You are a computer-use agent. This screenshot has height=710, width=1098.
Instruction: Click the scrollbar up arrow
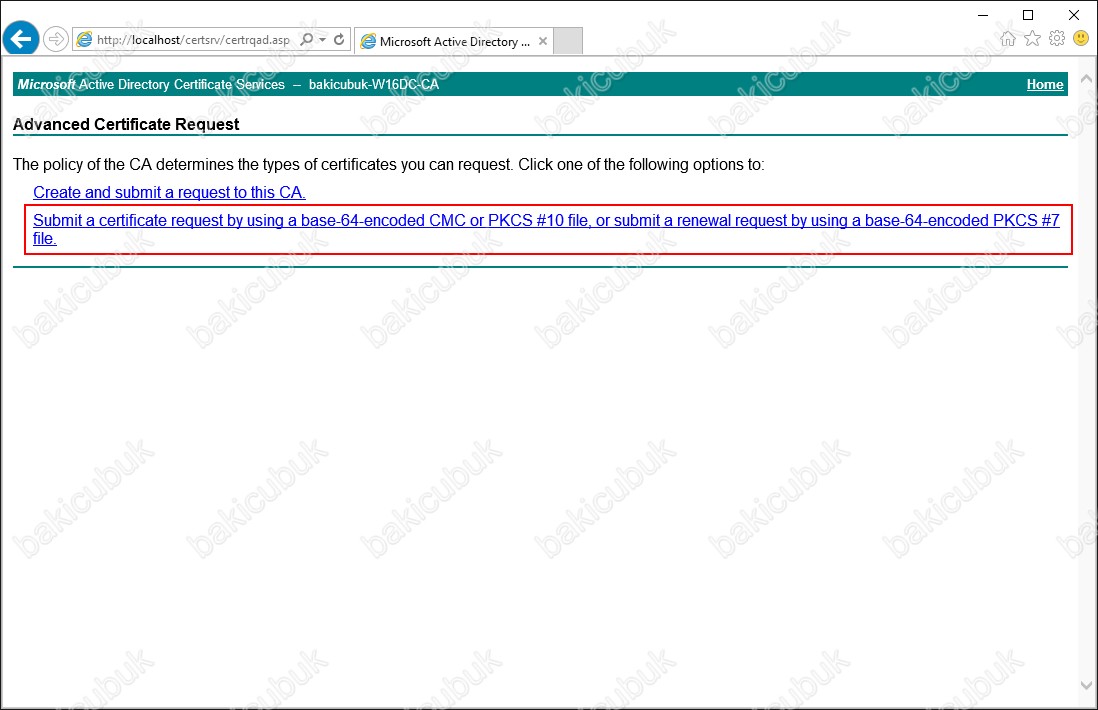point(1086,79)
